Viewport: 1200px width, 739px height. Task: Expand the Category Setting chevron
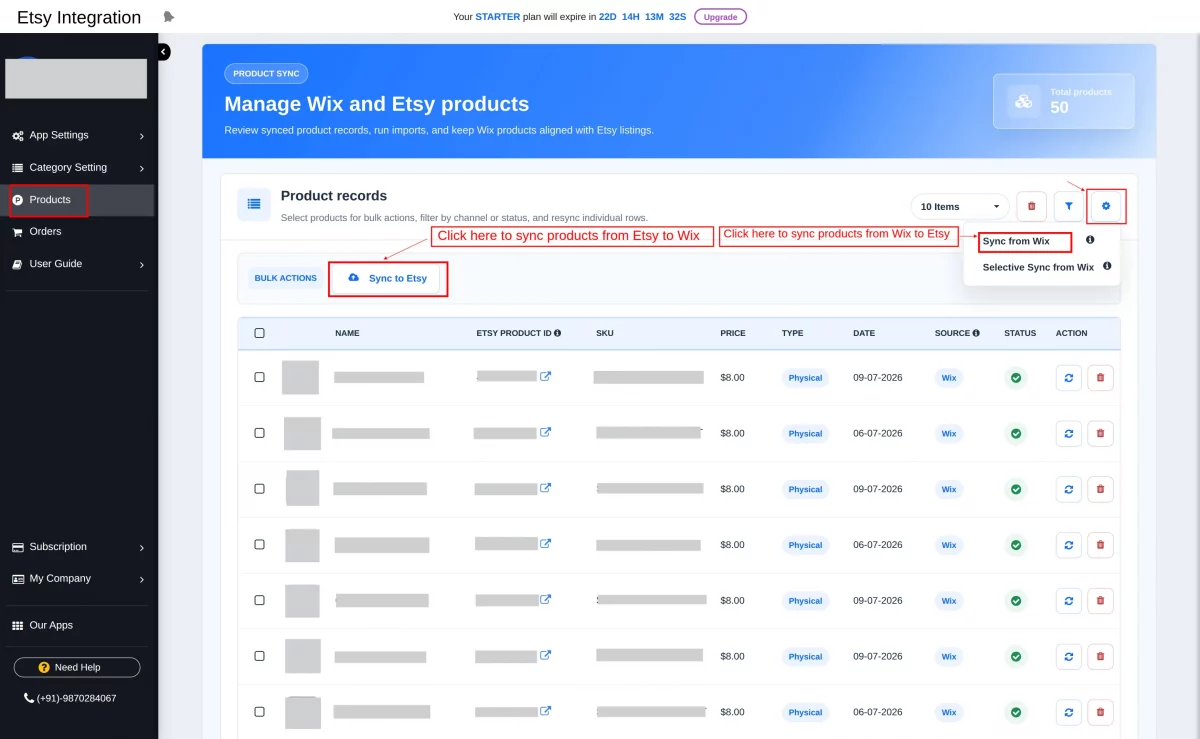pyautogui.click(x=142, y=168)
